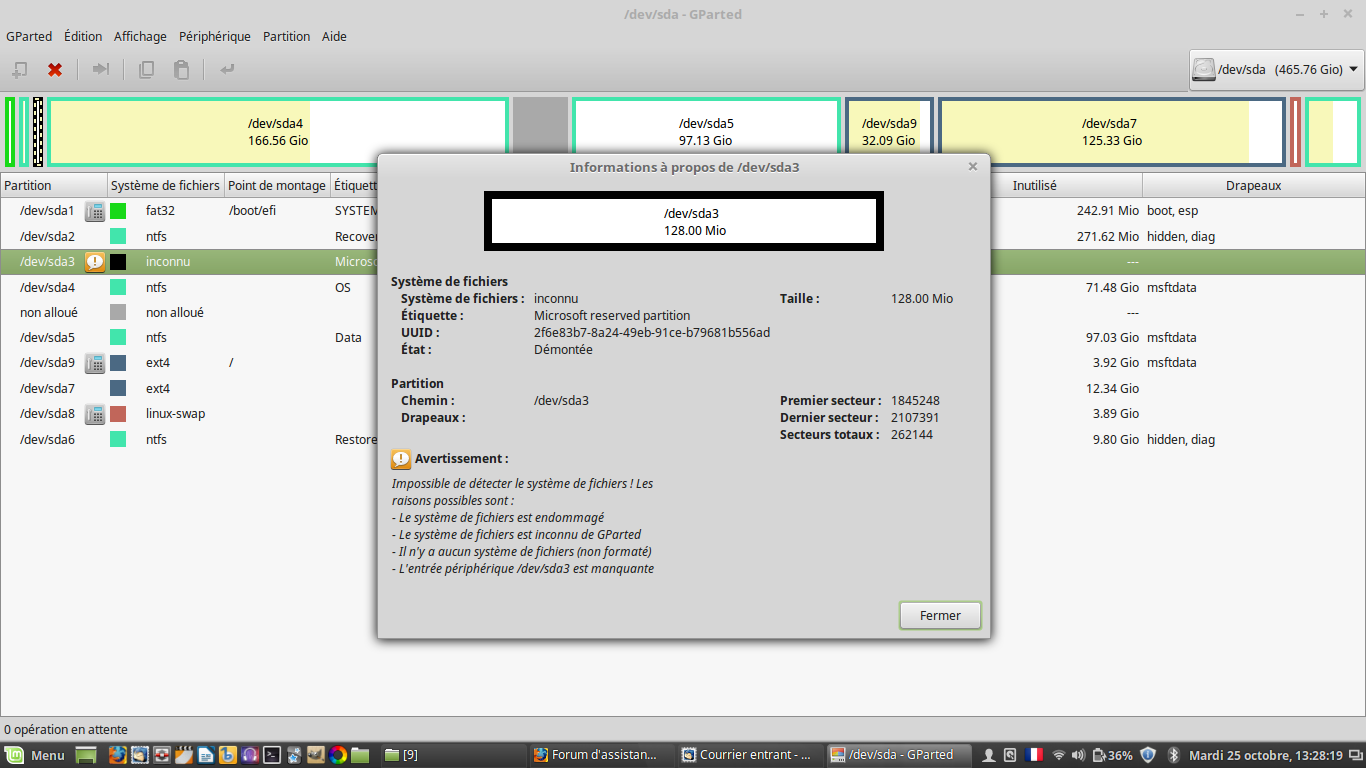Image resolution: width=1366 pixels, height=768 pixels.
Task: Click the Avertissement warning icon in the dialog
Action: click(x=401, y=459)
